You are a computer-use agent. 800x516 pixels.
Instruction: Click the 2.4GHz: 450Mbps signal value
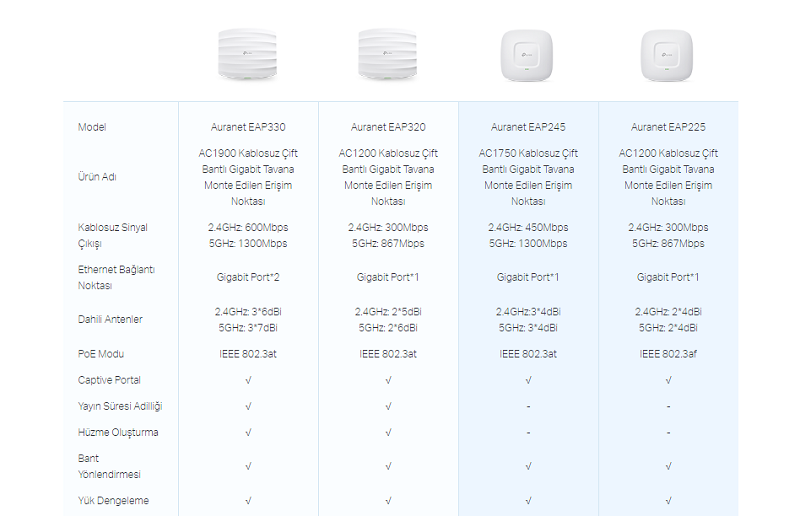point(528,228)
